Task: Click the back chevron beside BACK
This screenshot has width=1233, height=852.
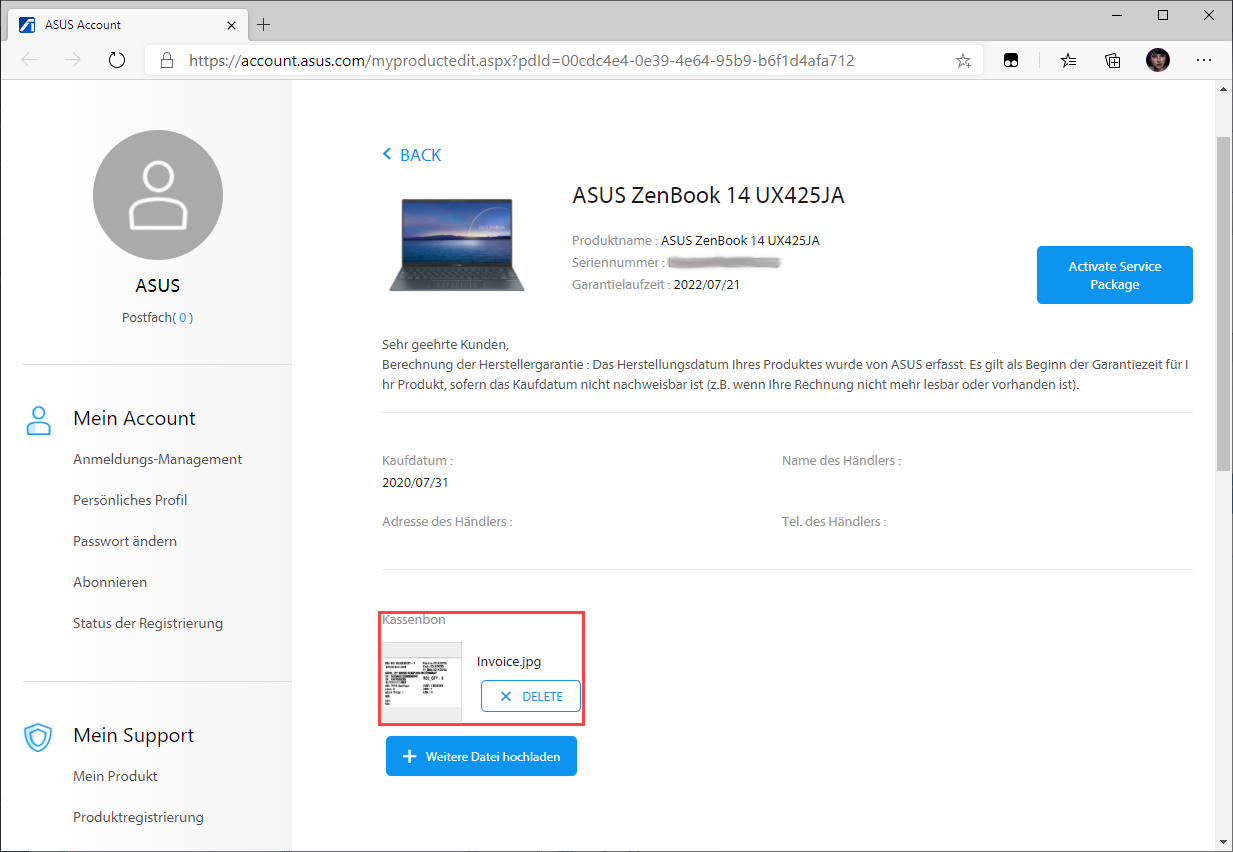Action: click(x=388, y=154)
